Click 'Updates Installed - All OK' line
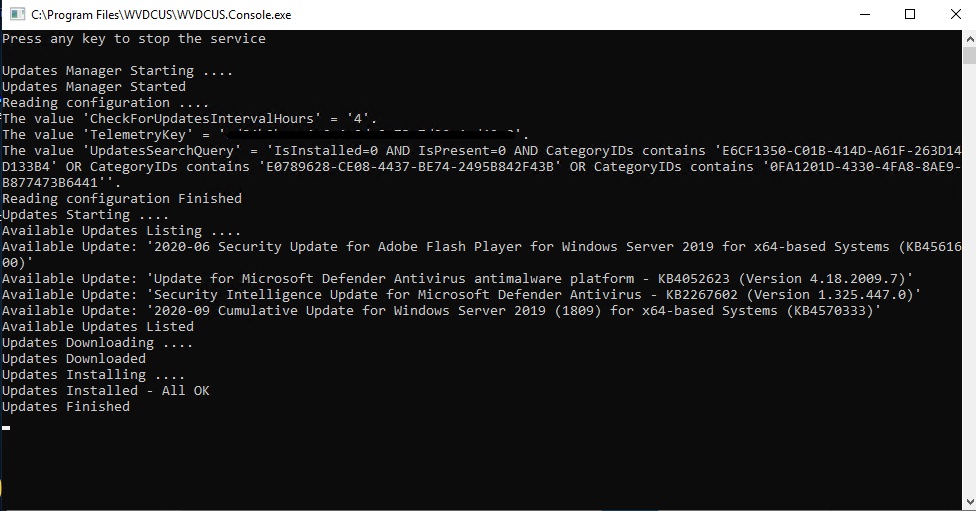 (x=106, y=391)
